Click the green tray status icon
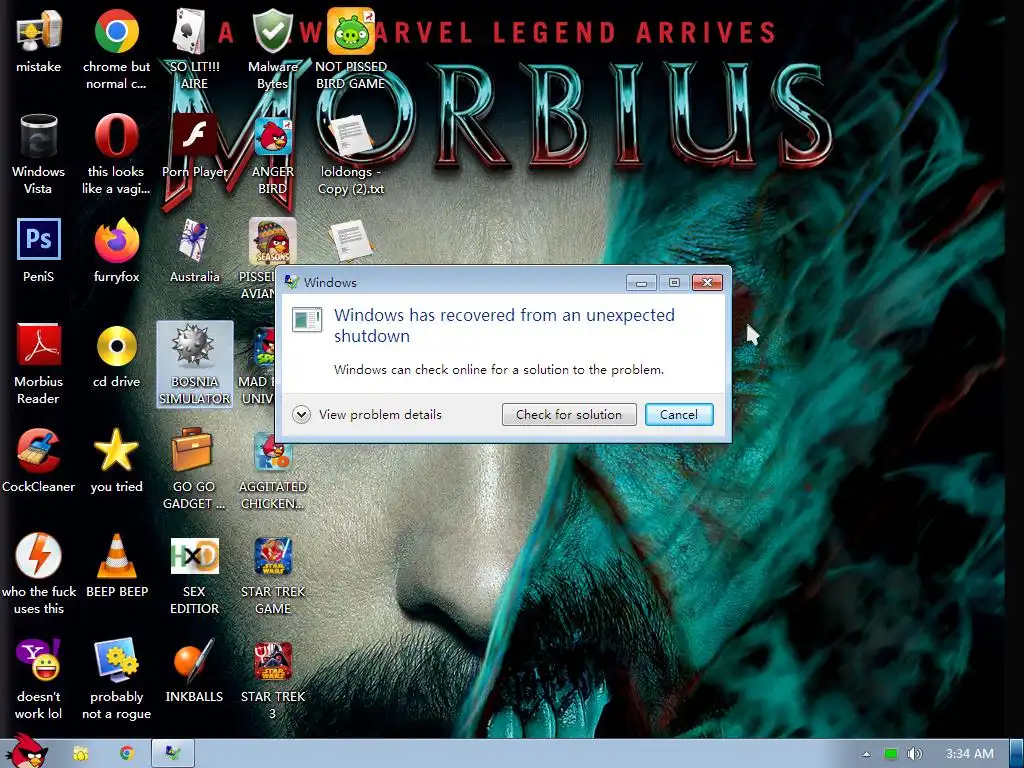This screenshot has width=1024, height=768. click(x=890, y=754)
